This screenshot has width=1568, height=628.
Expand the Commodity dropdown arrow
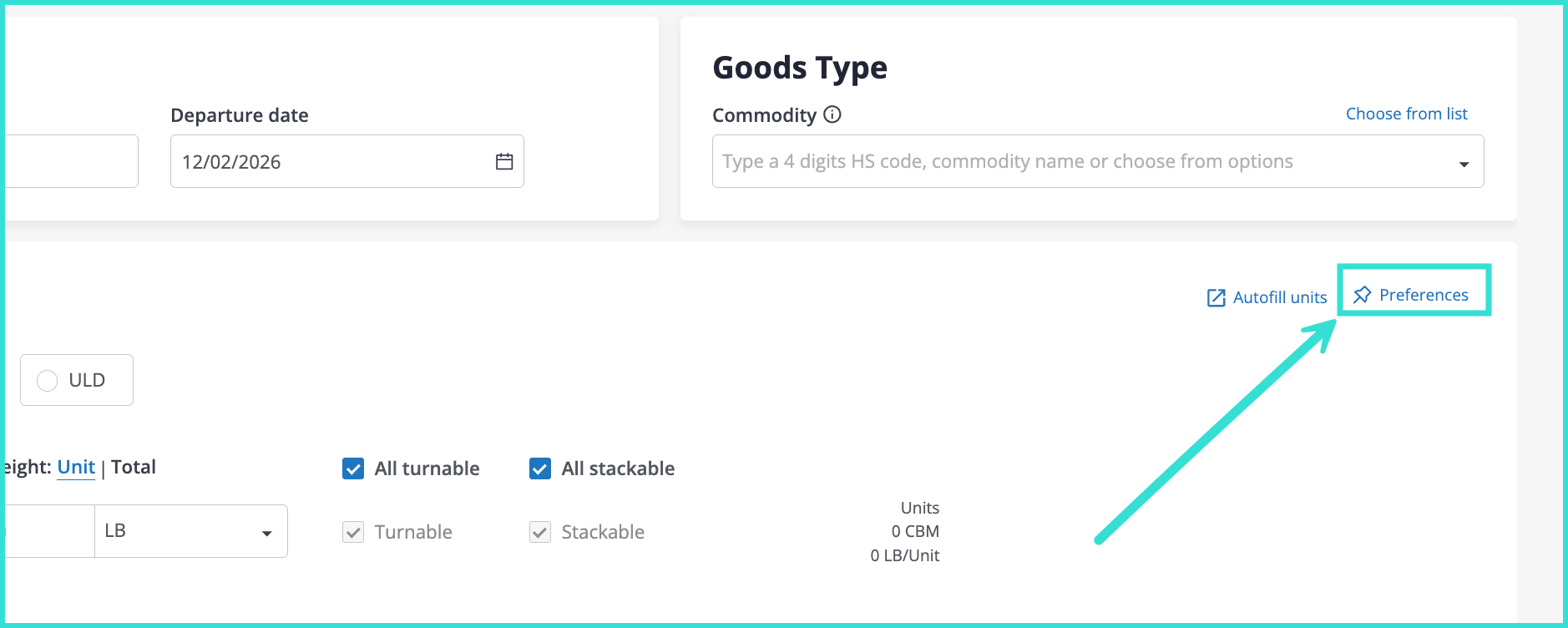coord(1464,164)
